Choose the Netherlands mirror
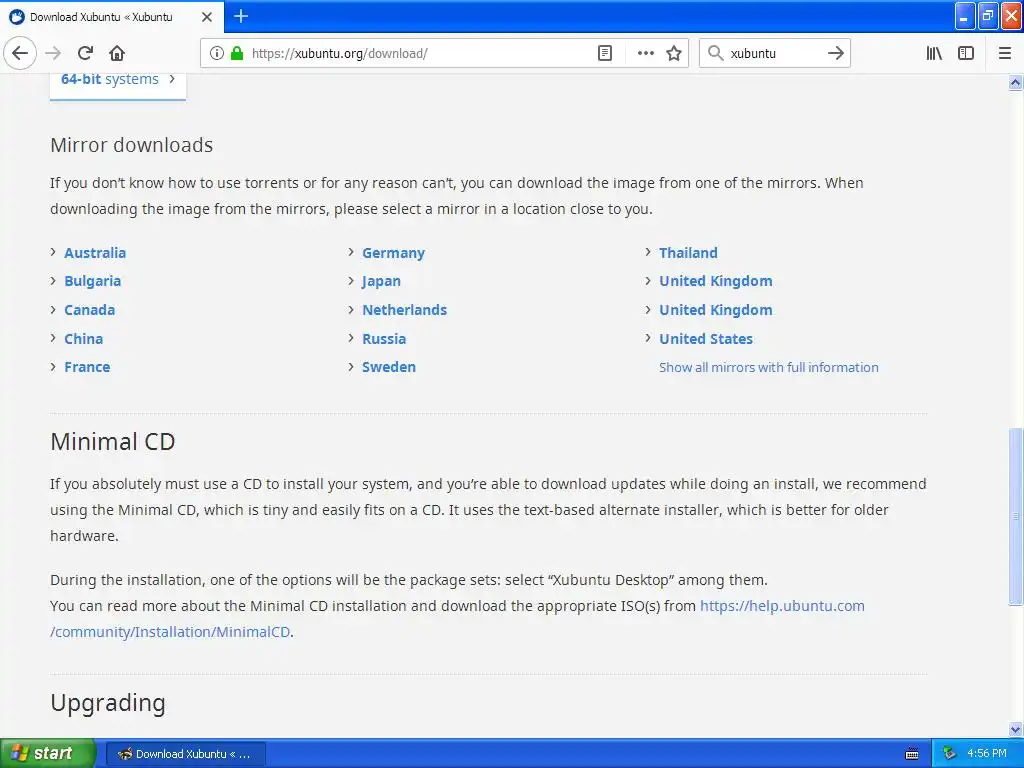The image size is (1024, 768). tap(404, 310)
